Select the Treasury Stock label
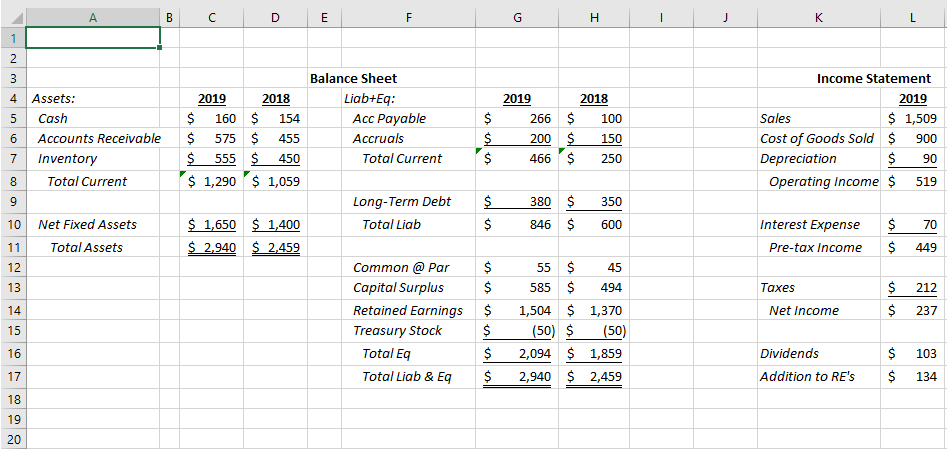This screenshot has height=449, width=947. [x=397, y=331]
